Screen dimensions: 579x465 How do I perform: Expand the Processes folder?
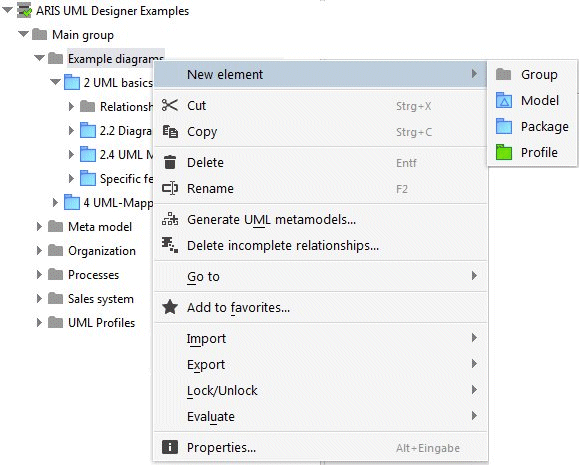click(x=39, y=274)
